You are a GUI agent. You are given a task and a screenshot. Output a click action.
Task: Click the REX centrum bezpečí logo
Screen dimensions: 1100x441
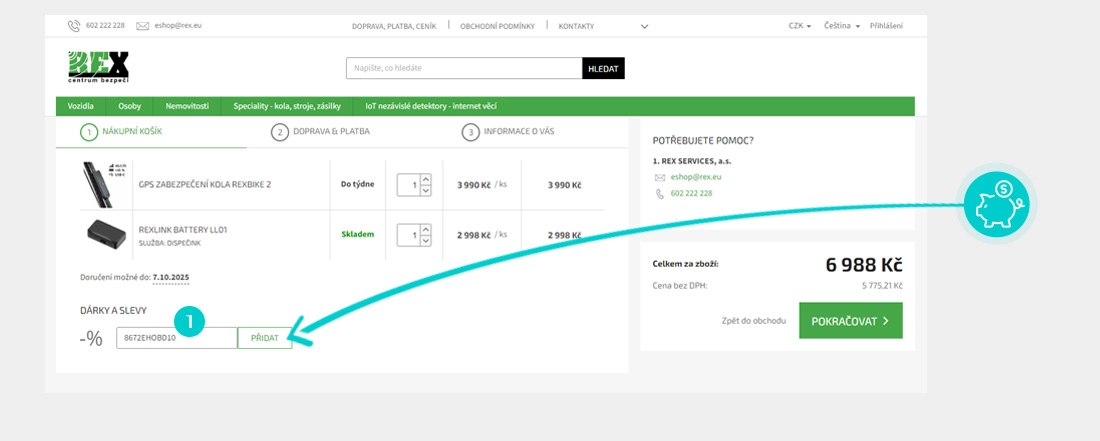98,67
